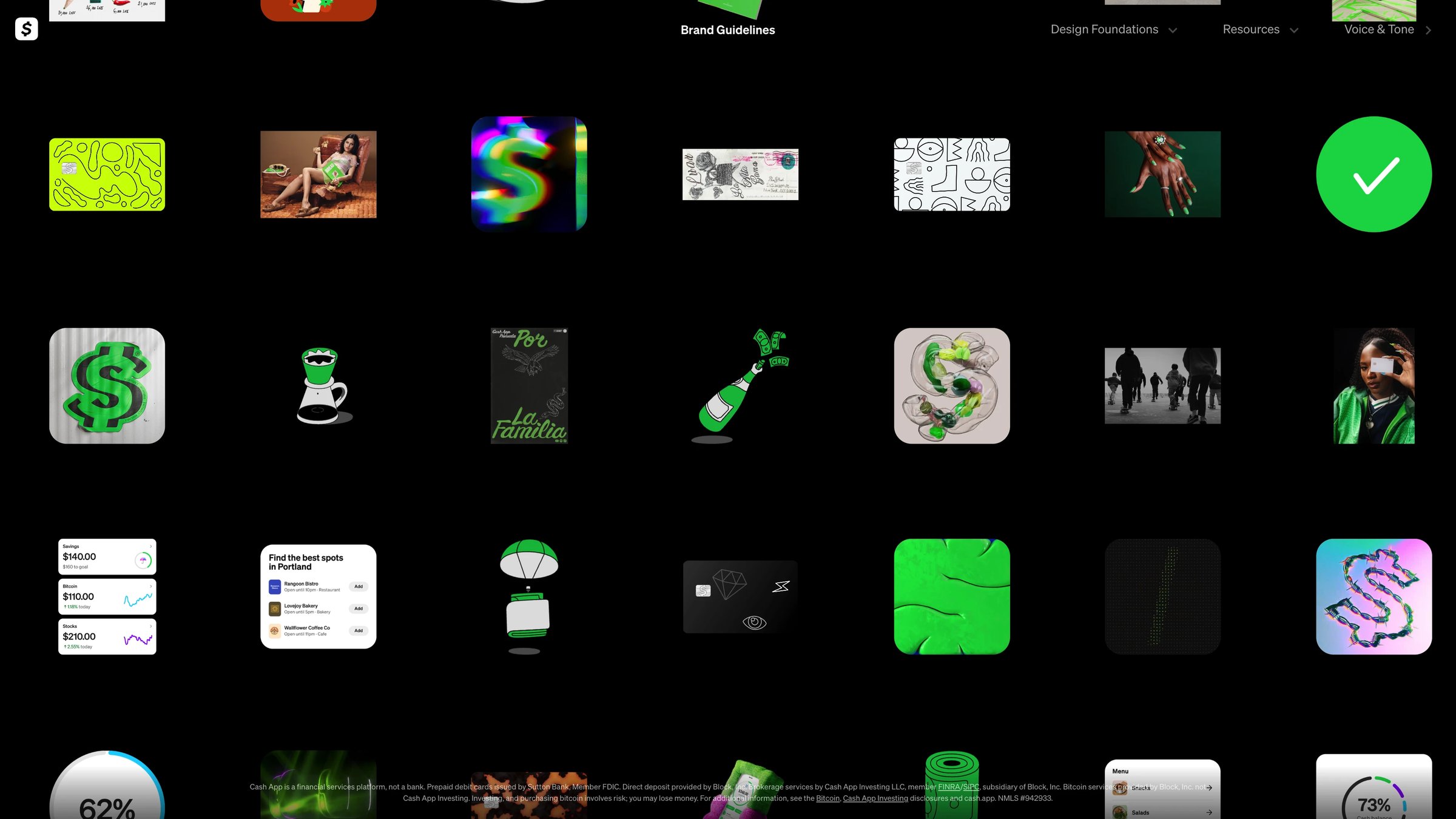
Task: Click the solid green molded texture swatch
Action: [x=951, y=596]
